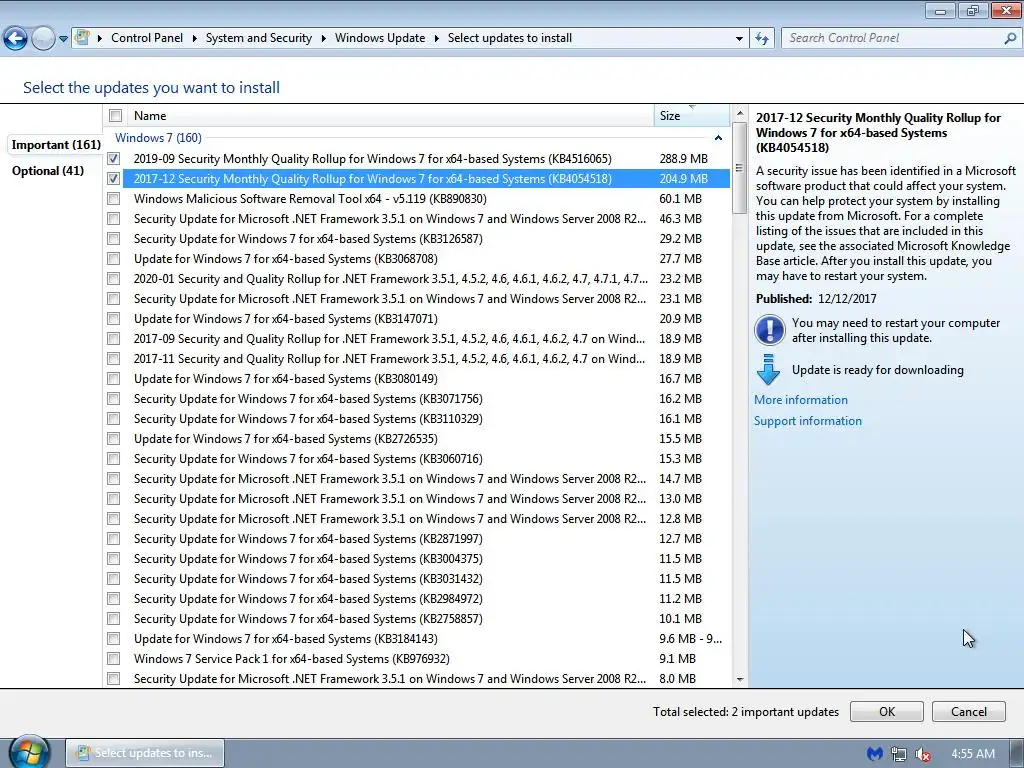
Task: Check Update KB3068708 checkbox
Action: coord(114,259)
